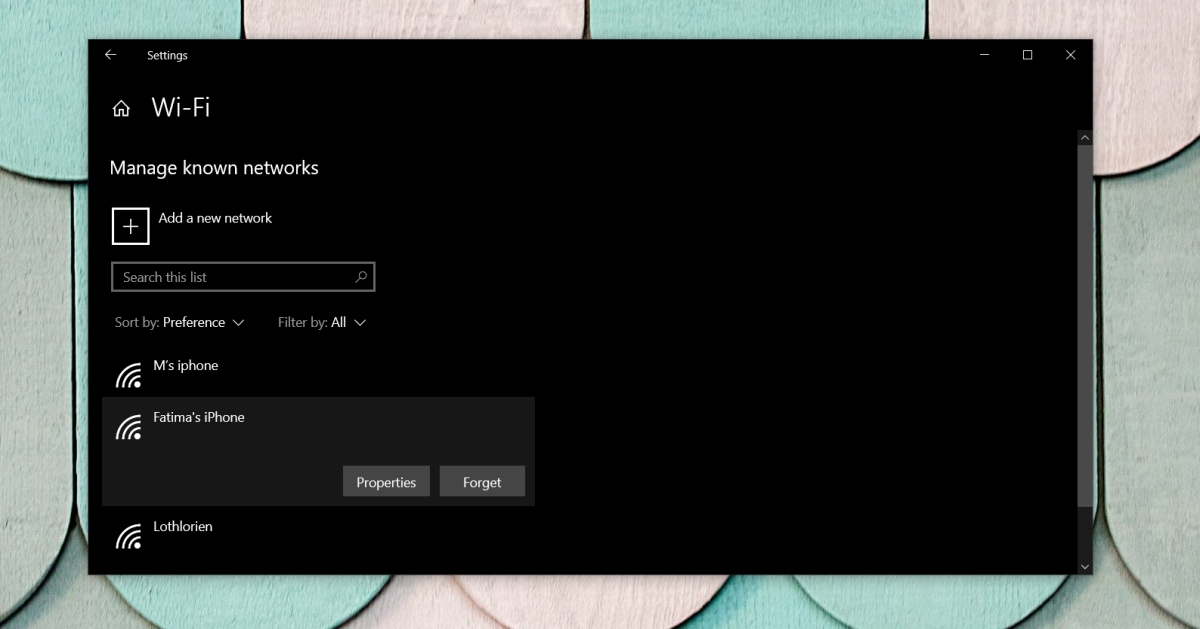Viewport: 1200px width, 629px height.
Task: Open Settings home via the house icon
Action: (x=121, y=108)
